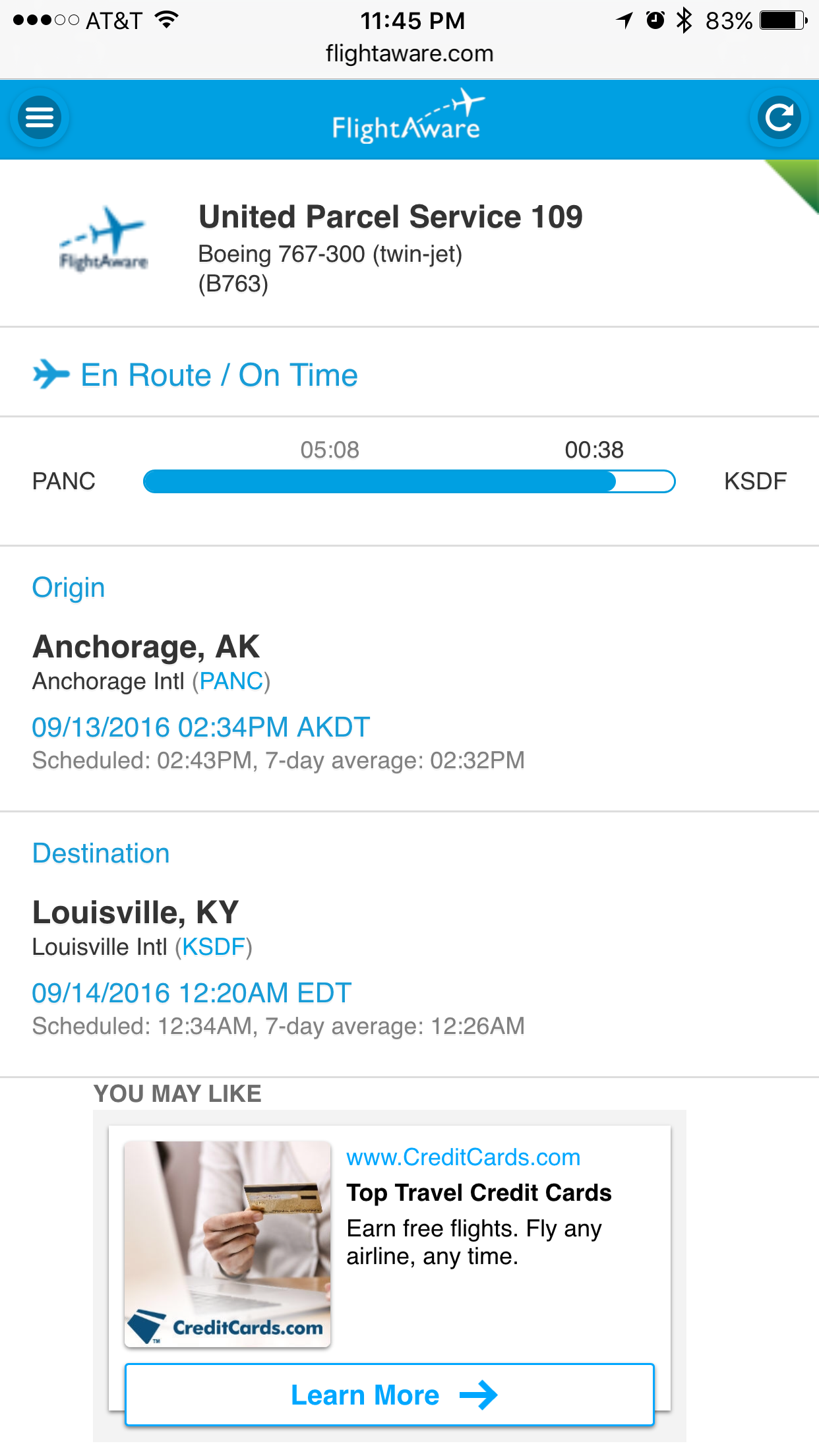Tap the Learn More button
This screenshot has height=1456, width=819.
(390, 1395)
